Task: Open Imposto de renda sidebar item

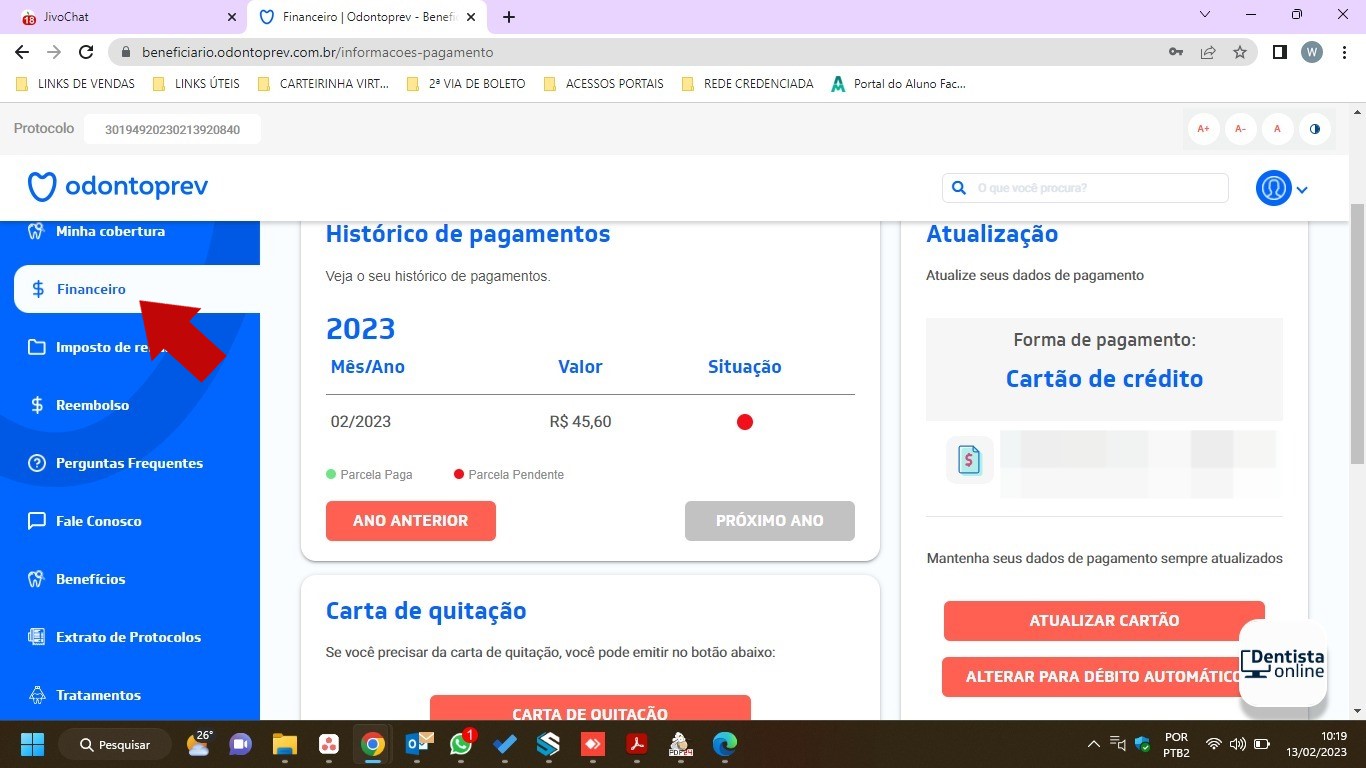Action: tap(38, 347)
